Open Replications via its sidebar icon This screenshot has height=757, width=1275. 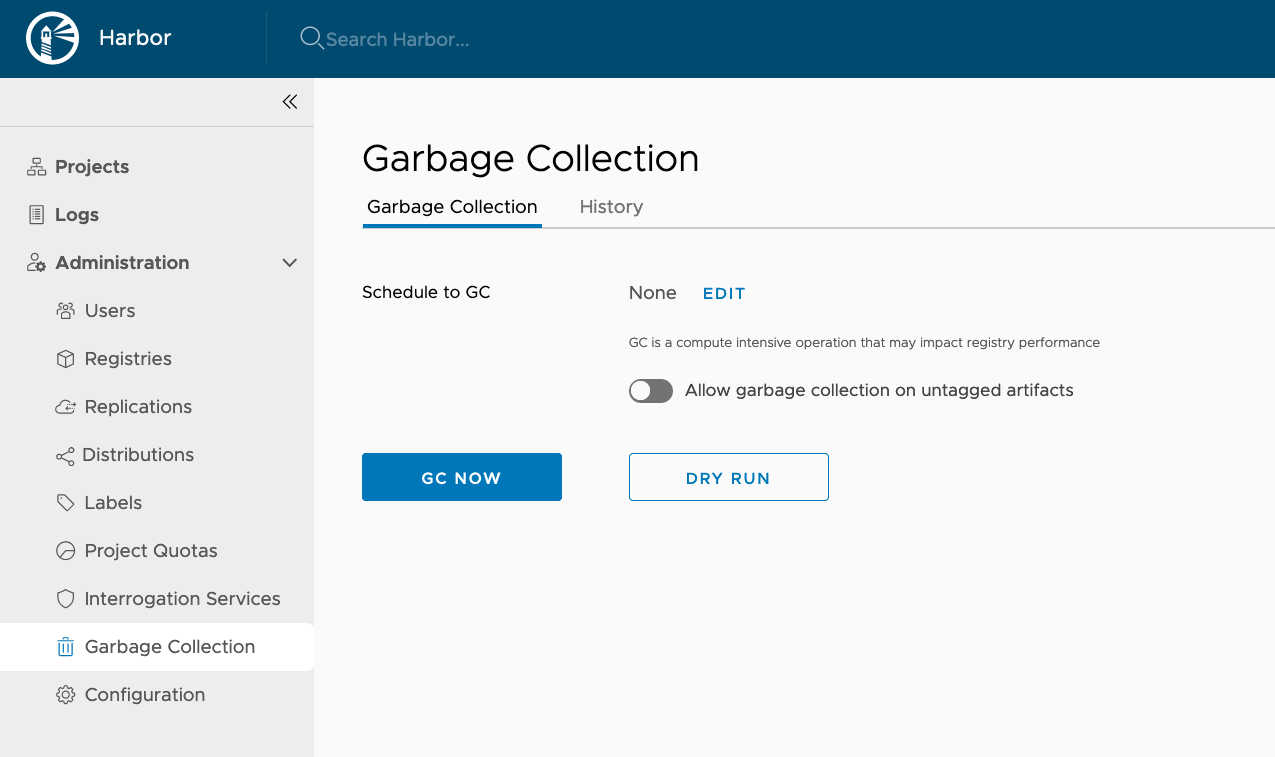click(65, 406)
